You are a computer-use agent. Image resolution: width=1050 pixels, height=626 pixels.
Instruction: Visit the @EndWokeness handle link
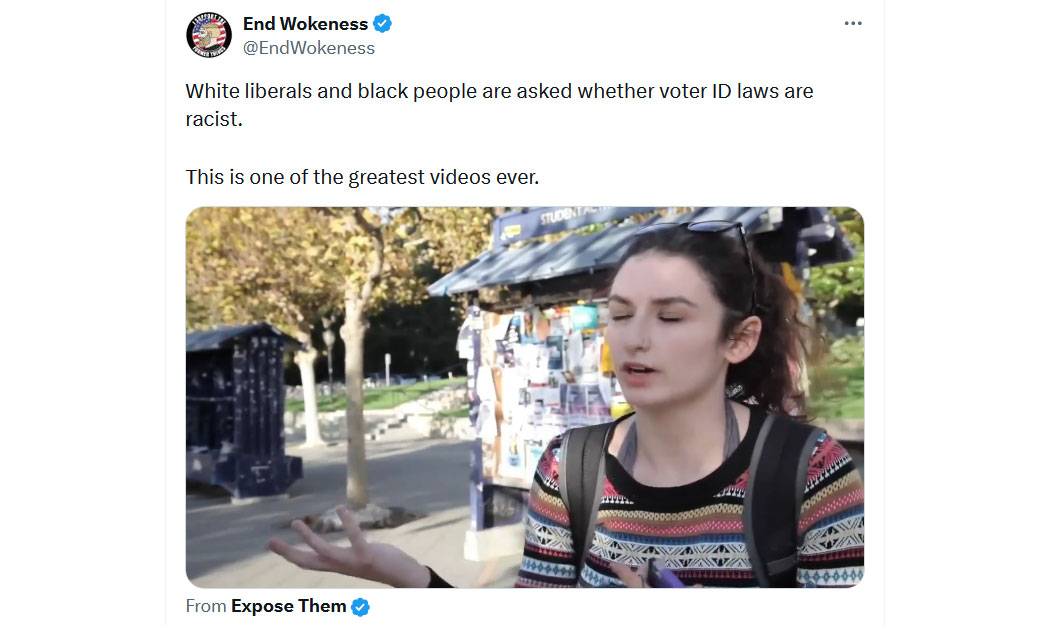309,48
